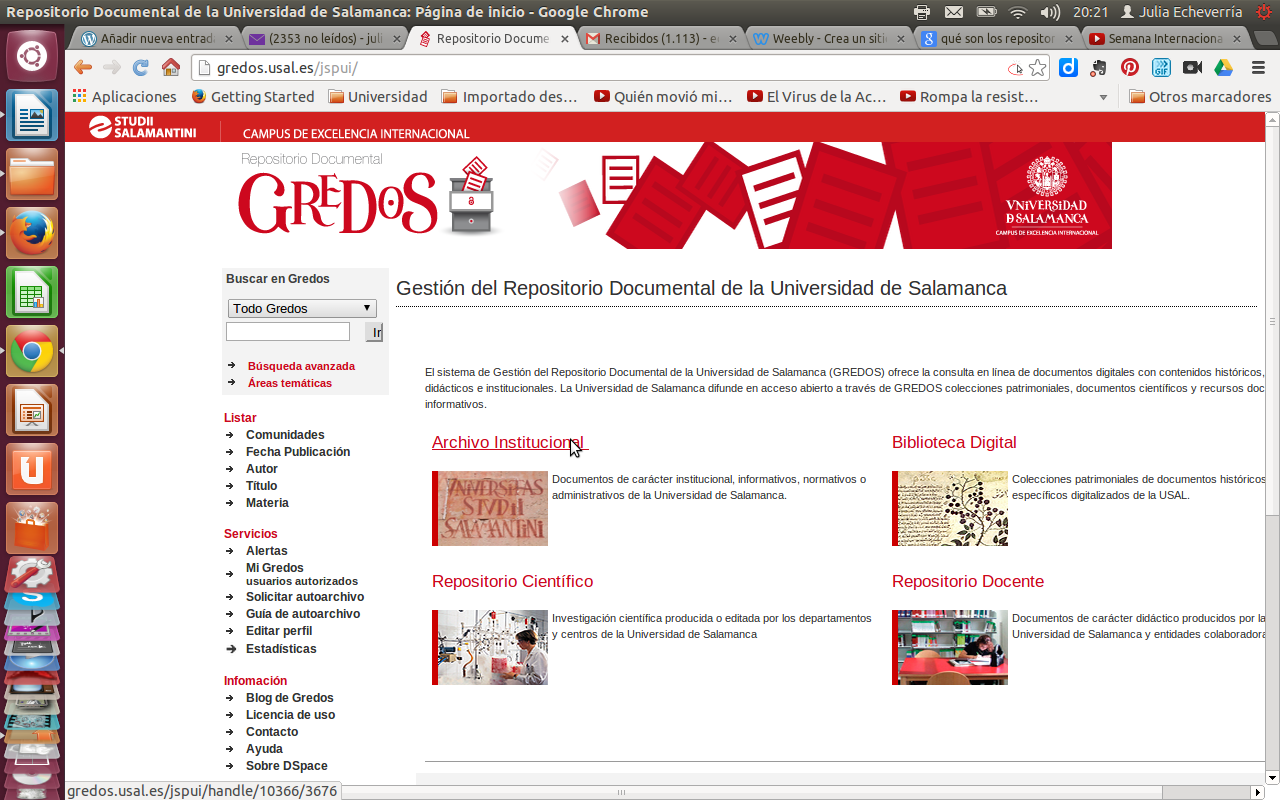Click Búsqueda avanzada link
The height and width of the screenshot is (800, 1280).
[301, 366]
